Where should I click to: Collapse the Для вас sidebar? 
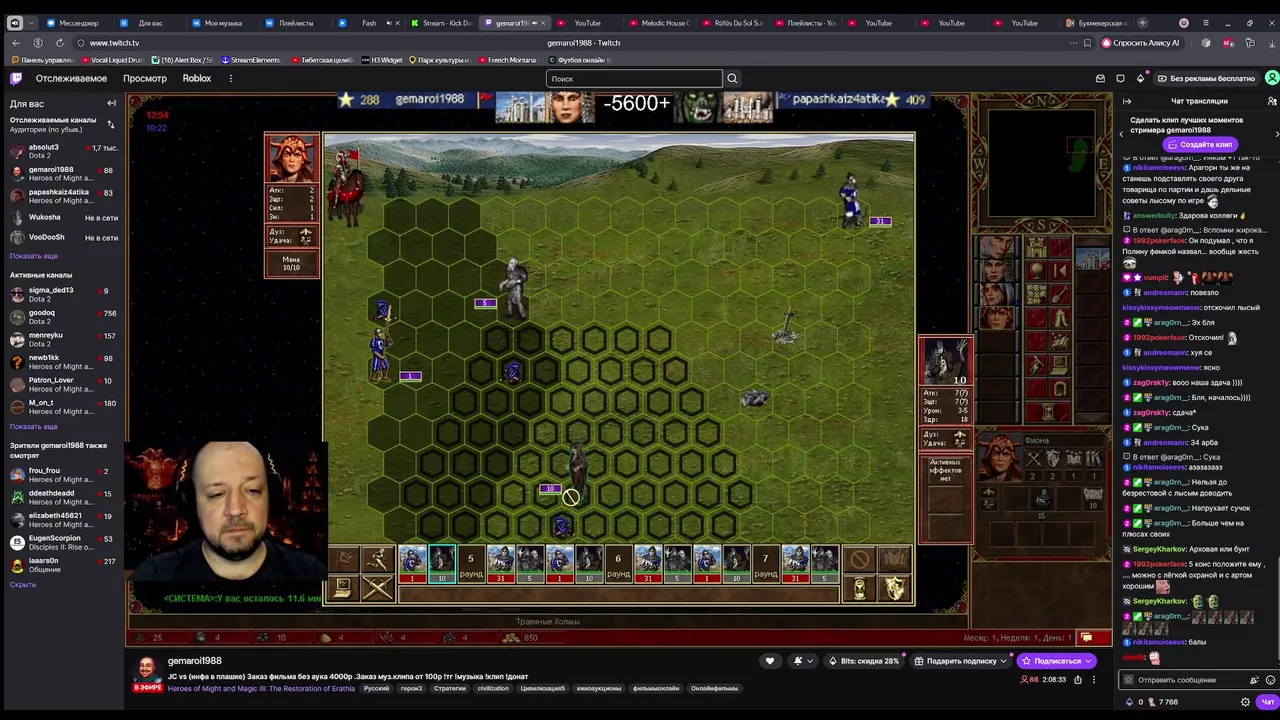[111, 103]
